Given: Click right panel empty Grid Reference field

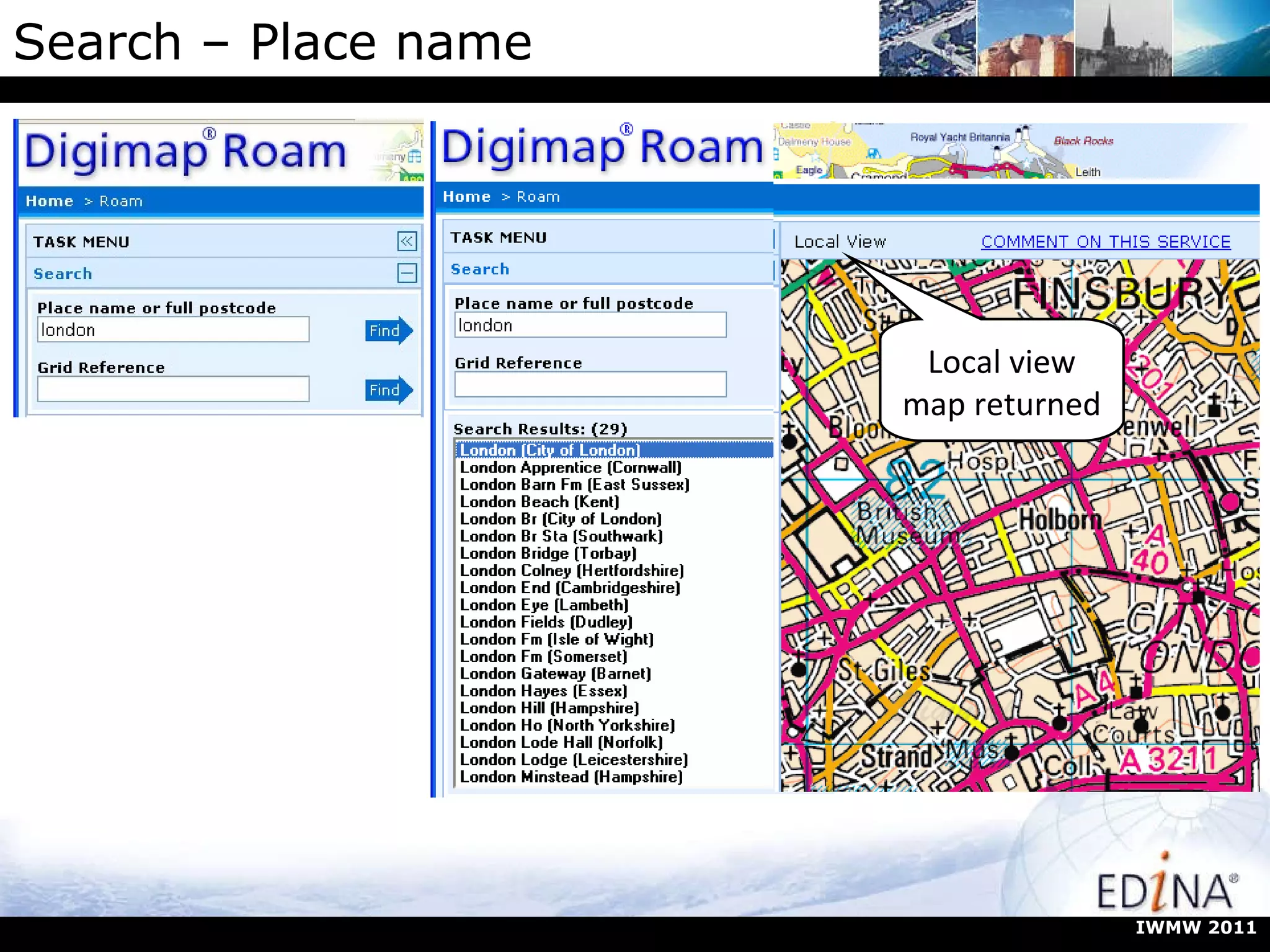Looking at the screenshot, I should pos(590,384).
